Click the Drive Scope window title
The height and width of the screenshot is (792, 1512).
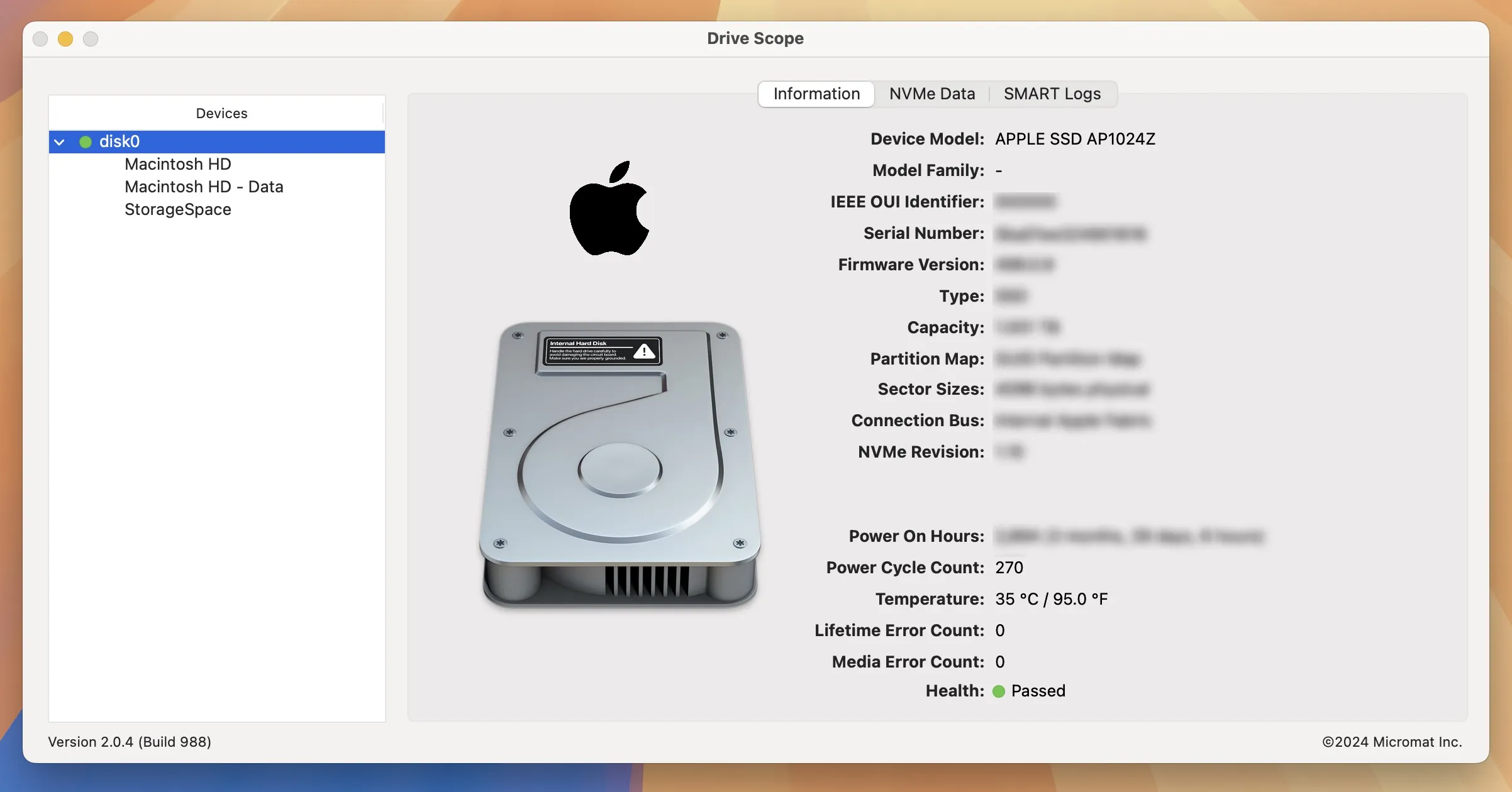[755, 38]
